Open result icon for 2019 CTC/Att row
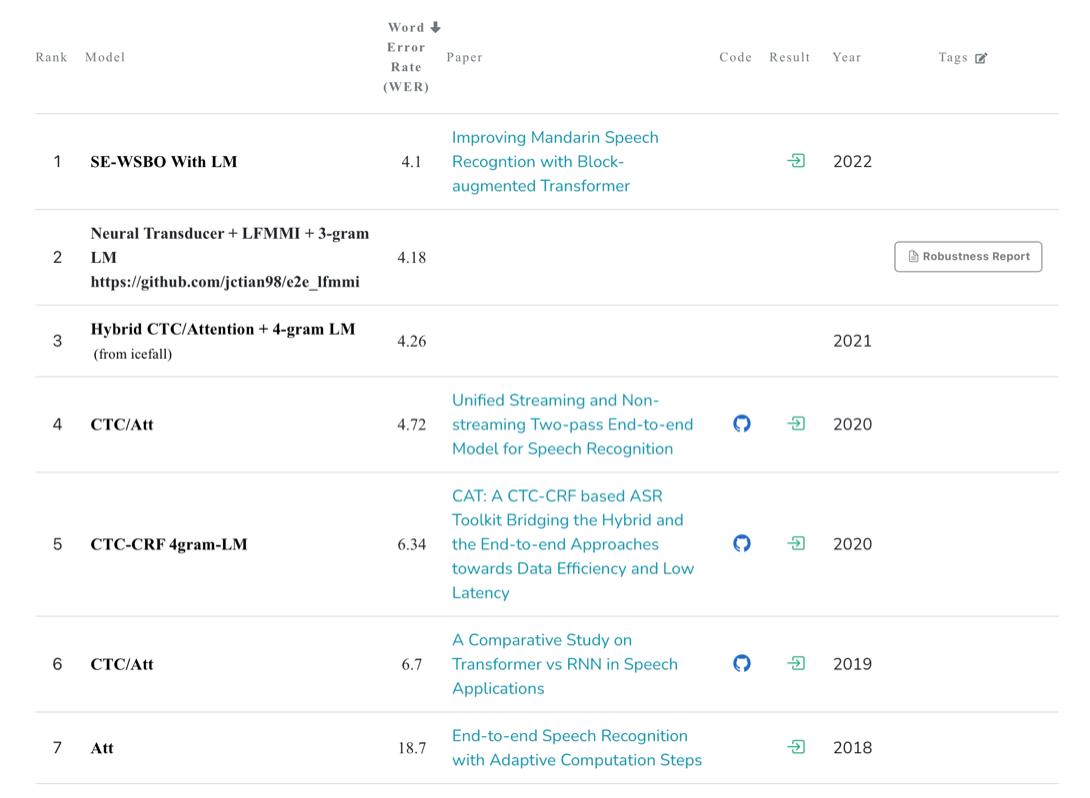 coord(796,664)
